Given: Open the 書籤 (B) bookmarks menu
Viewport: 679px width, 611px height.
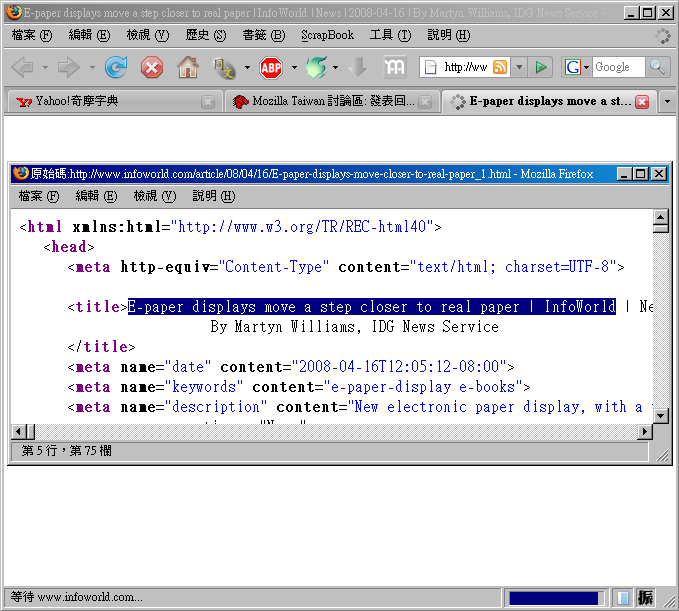Looking at the screenshot, I should coord(264,35).
